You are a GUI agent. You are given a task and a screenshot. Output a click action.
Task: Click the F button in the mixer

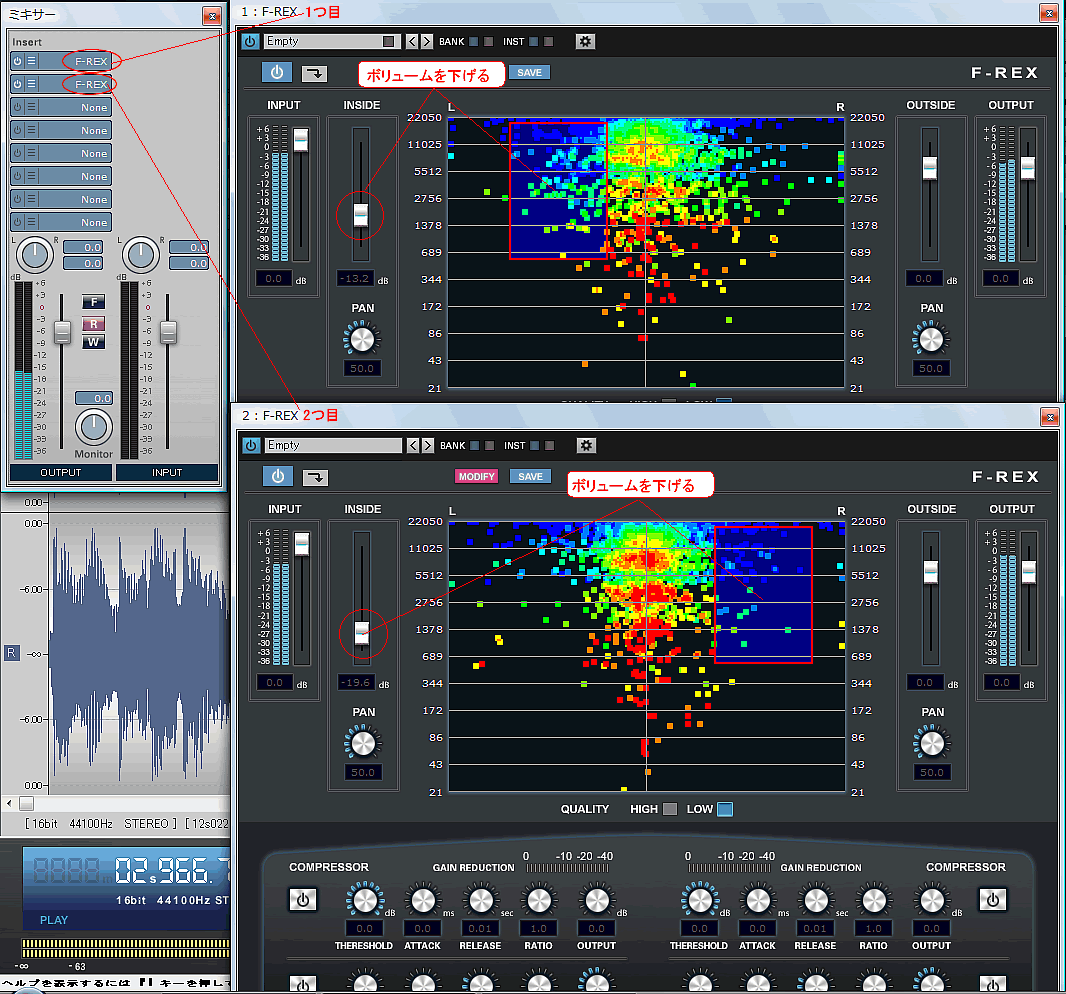coord(93,302)
